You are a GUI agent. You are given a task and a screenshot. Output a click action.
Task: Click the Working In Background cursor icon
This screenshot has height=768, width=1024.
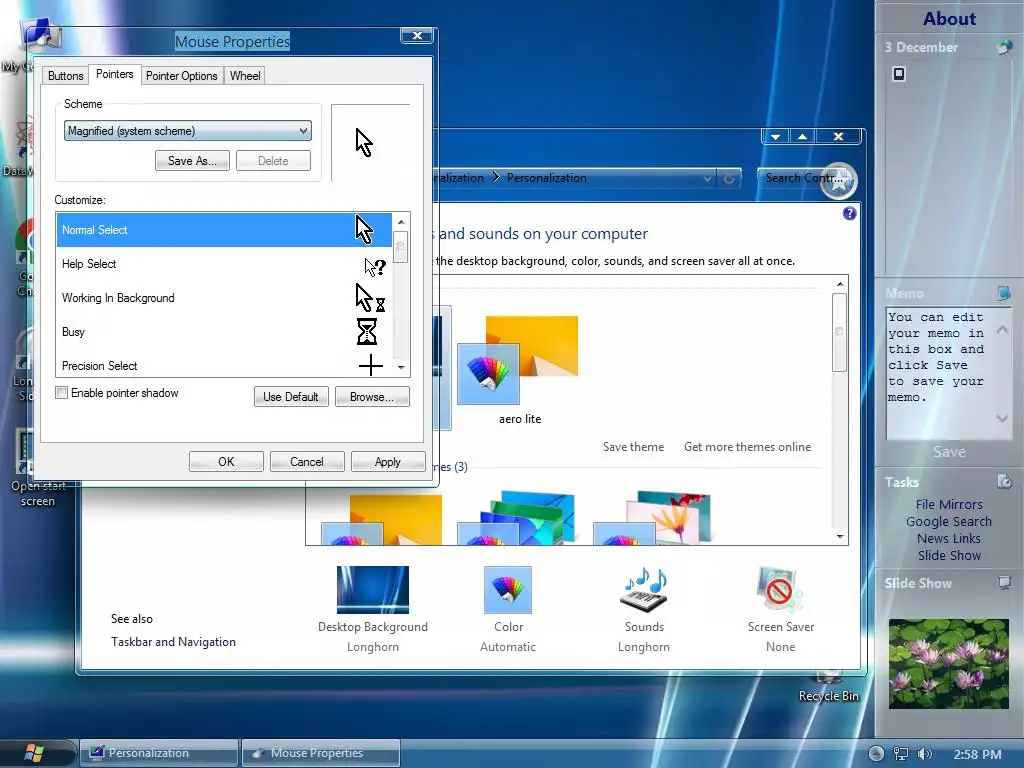370,298
